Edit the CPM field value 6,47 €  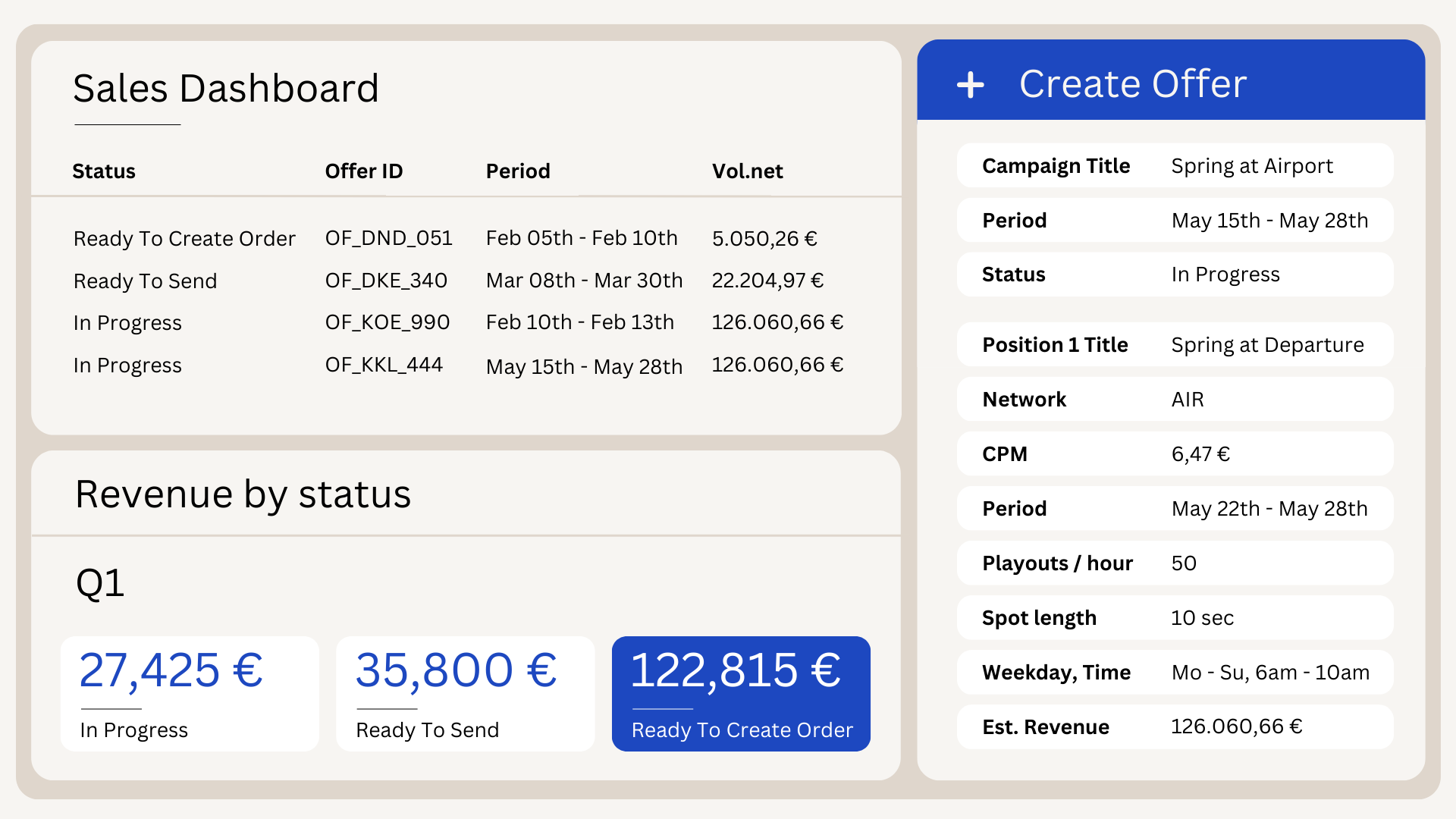click(x=1200, y=454)
